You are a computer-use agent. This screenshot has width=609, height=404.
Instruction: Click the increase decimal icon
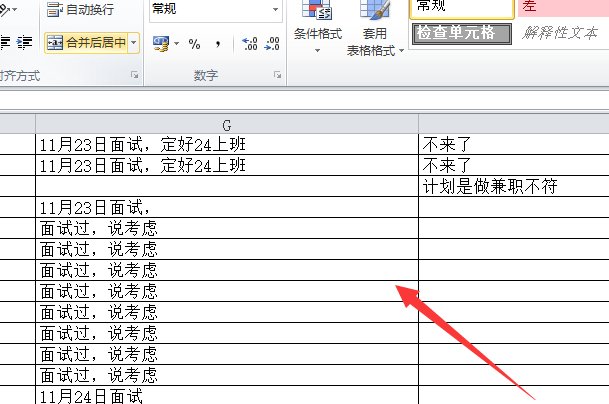[249, 44]
